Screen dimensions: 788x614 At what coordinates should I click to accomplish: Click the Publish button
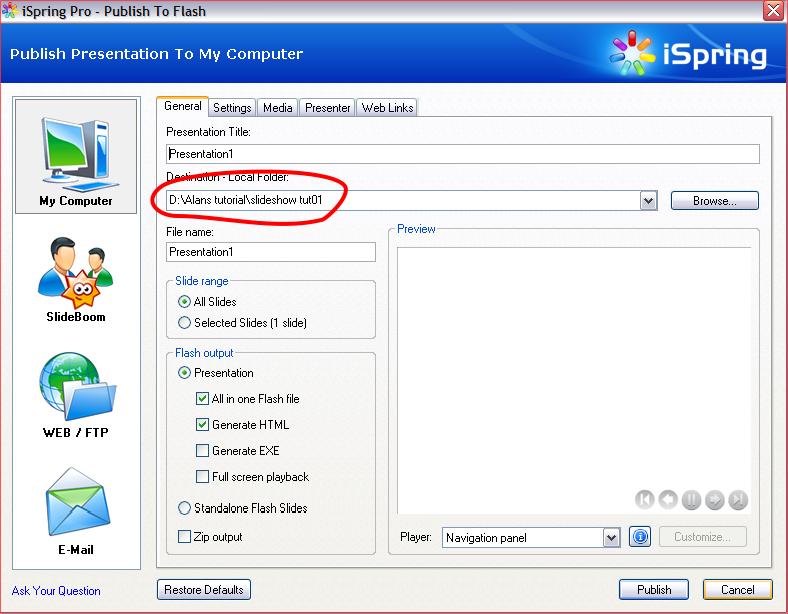(x=654, y=589)
